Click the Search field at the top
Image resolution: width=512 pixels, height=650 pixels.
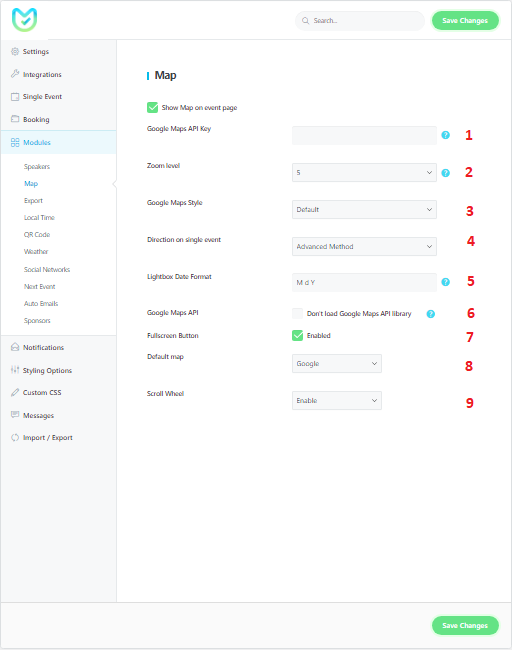pyautogui.click(x=360, y=21)
